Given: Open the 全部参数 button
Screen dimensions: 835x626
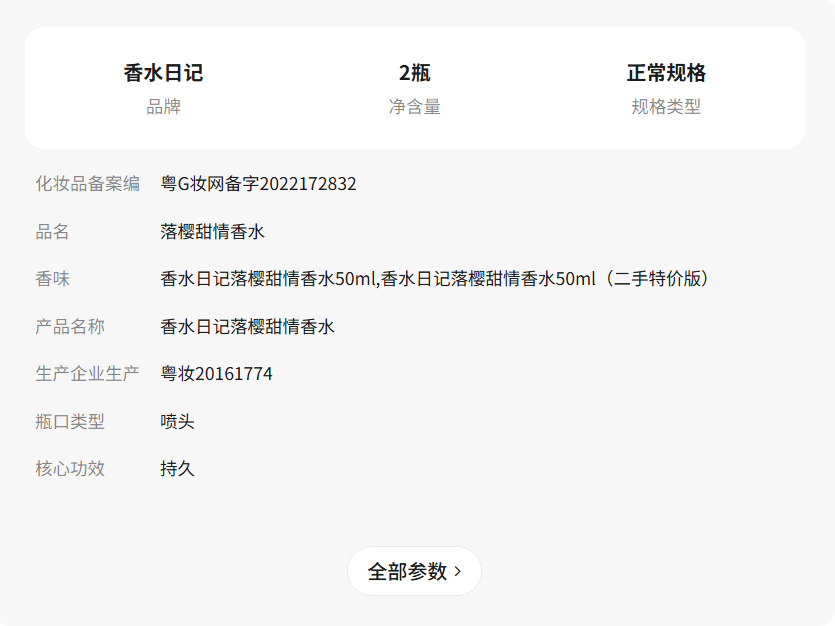Looking at the screenshot, I should (x=414, y=571).
